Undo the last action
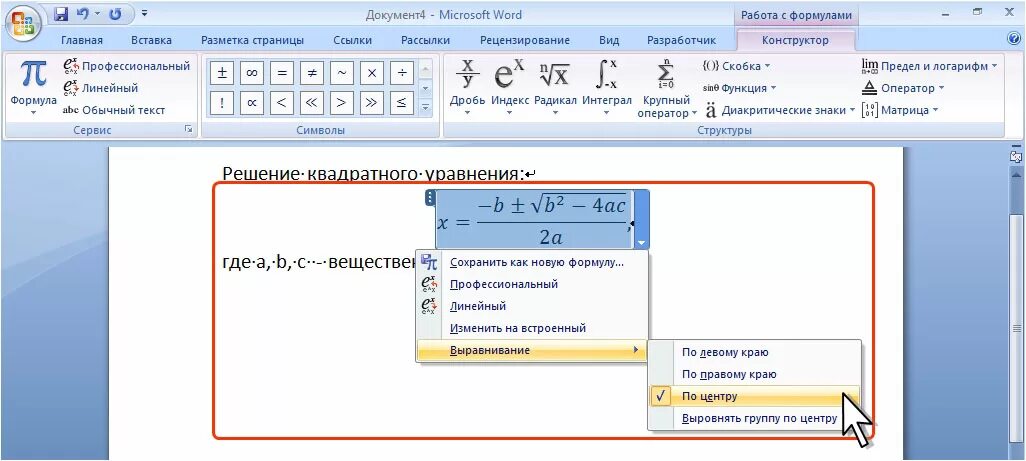This screenshot has width=1026, height=461. (x=83, y=14)
